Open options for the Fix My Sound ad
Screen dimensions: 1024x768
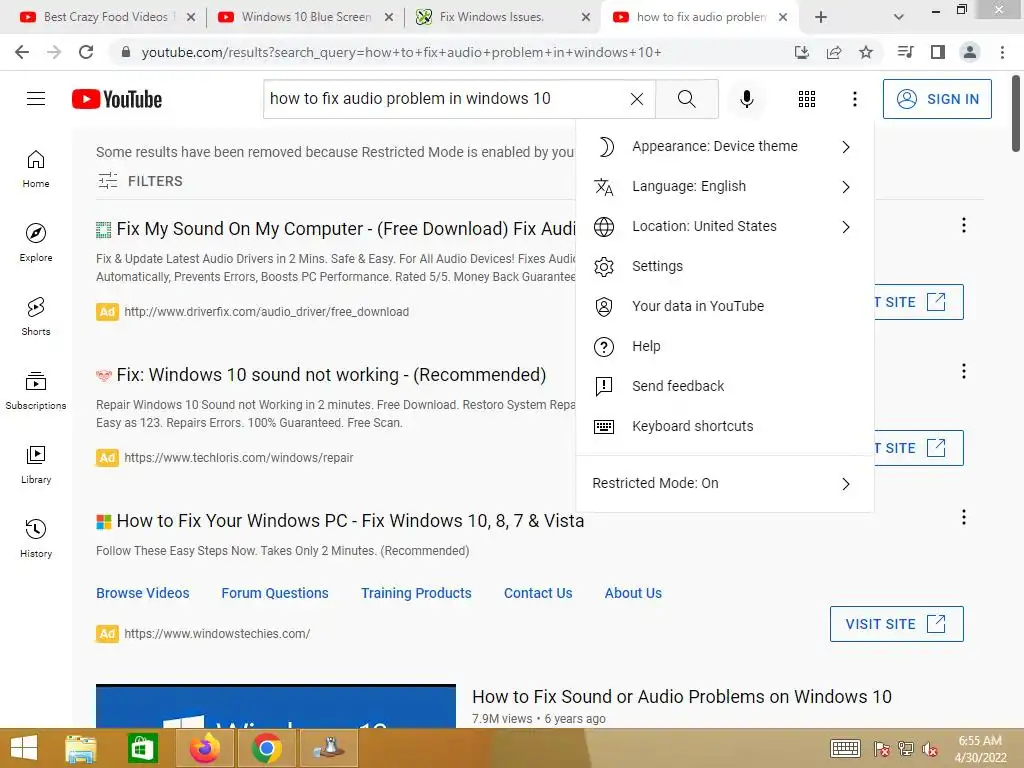(x=963, y=225)
